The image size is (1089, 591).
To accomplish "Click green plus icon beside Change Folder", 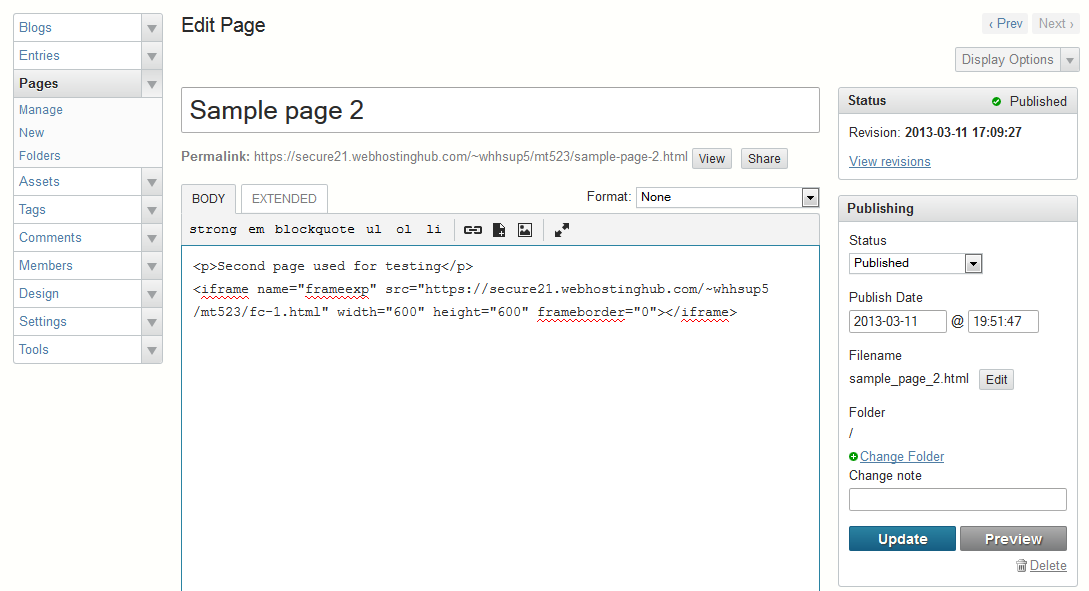I will (x=854, y=457).
